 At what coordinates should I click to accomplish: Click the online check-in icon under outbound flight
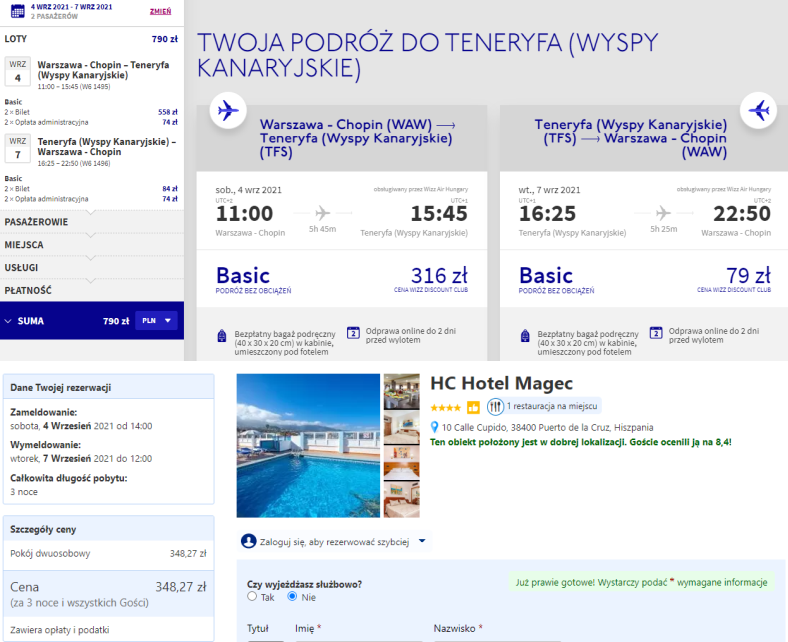pos(353,333)
